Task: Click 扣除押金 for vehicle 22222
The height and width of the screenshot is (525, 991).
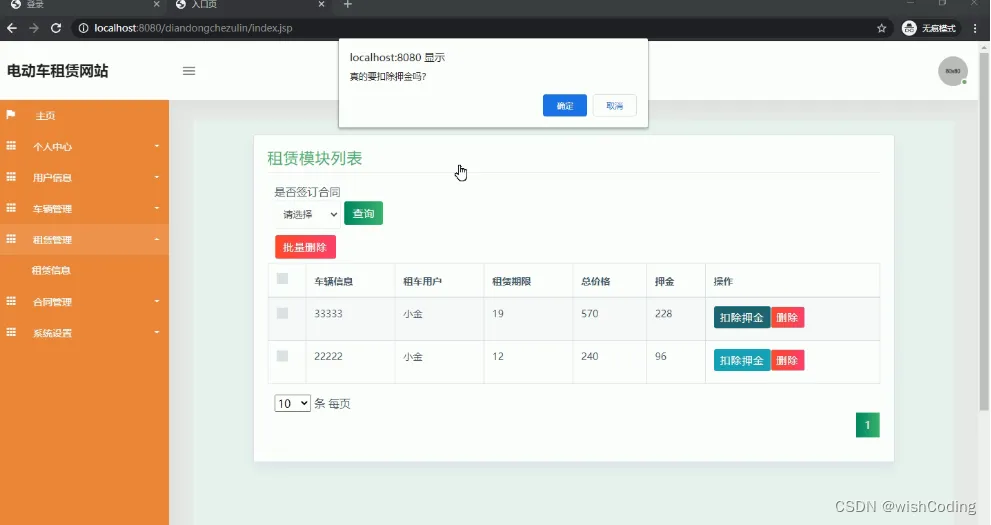Action: click(x=742, y=360)
